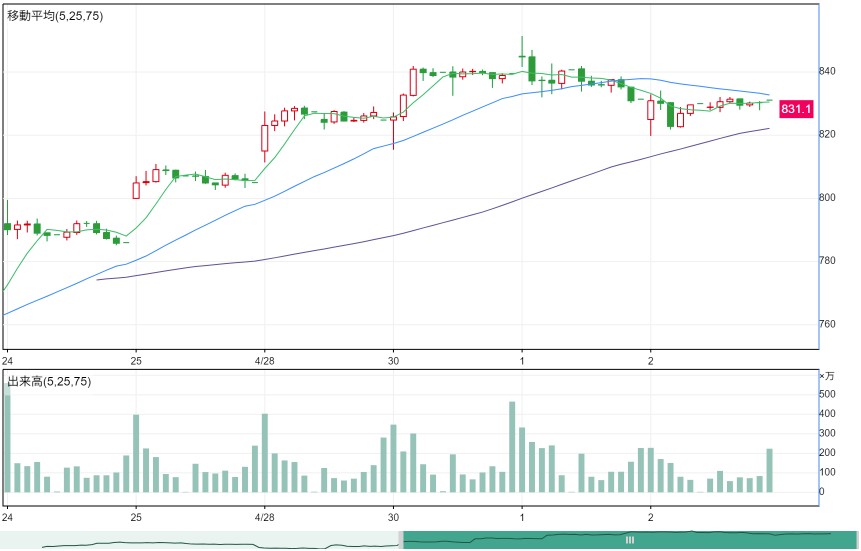Click the left edge of the range selector
This screenshot has width=861, height=551.
[x=401, y=540]
